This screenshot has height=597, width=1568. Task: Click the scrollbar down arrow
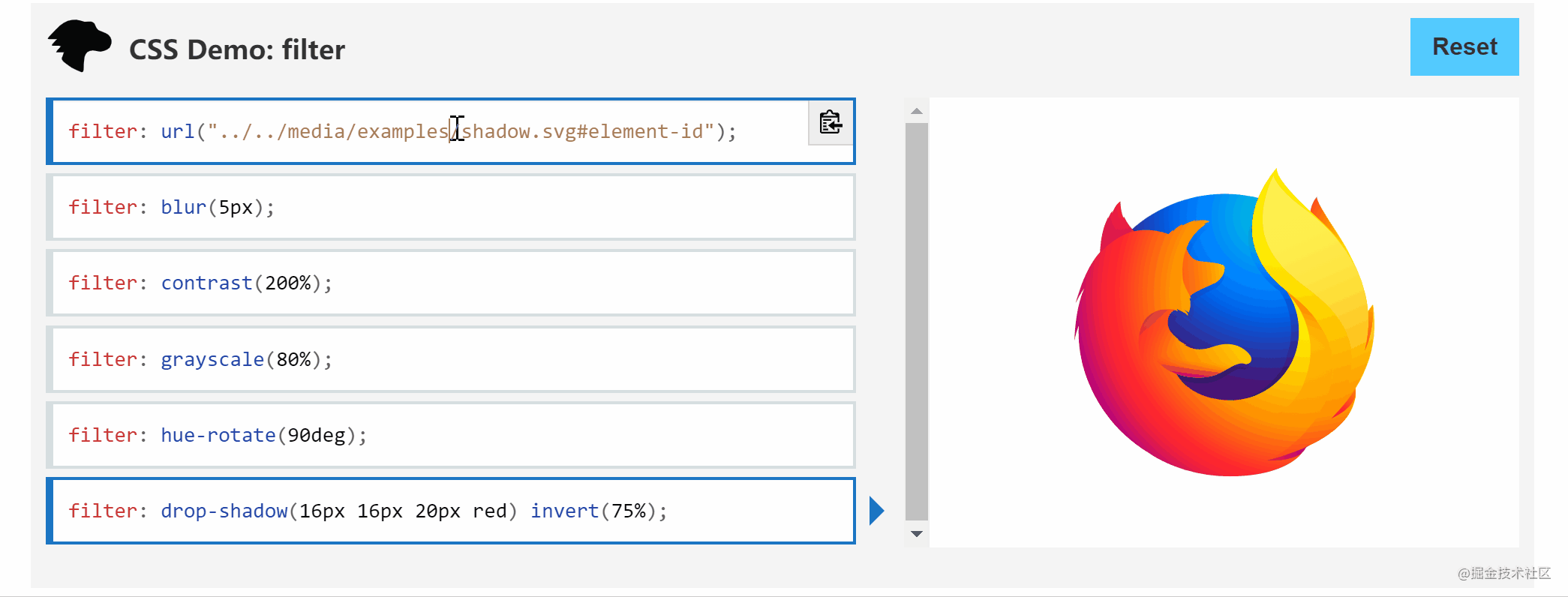pyautogui.click(x=916, y=534)
